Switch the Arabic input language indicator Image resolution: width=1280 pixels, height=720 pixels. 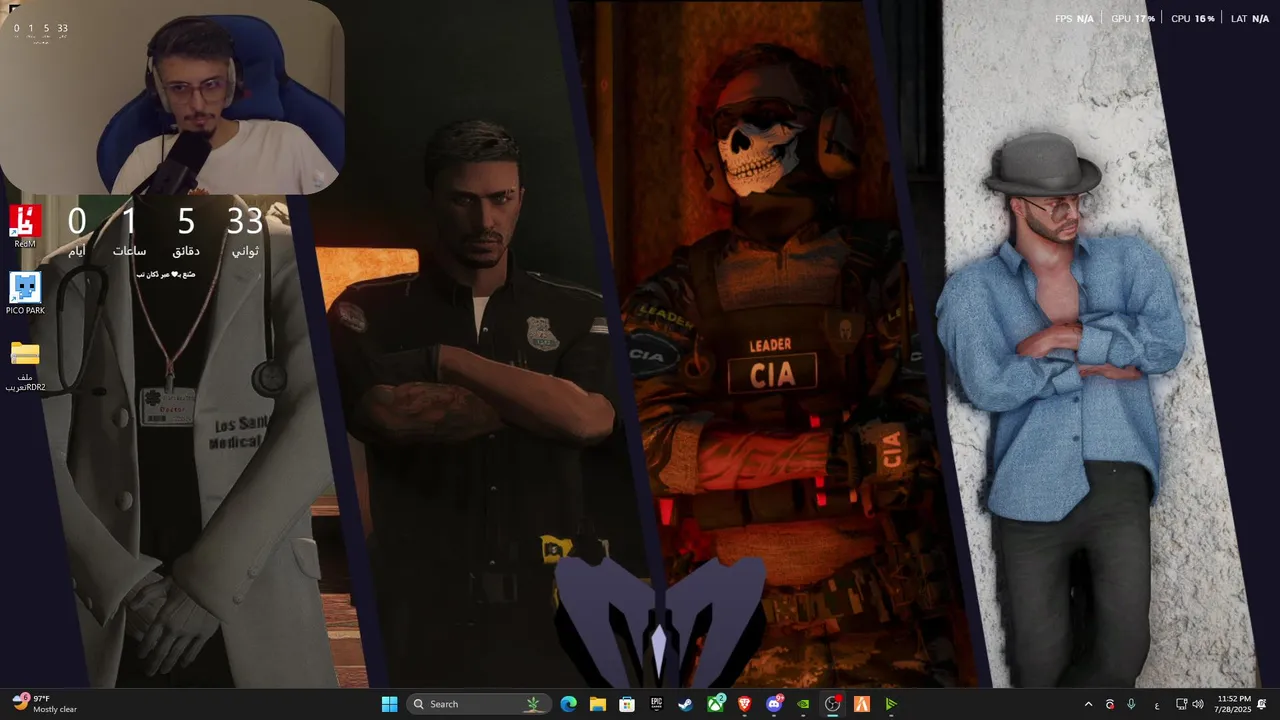coord(1157,705)
